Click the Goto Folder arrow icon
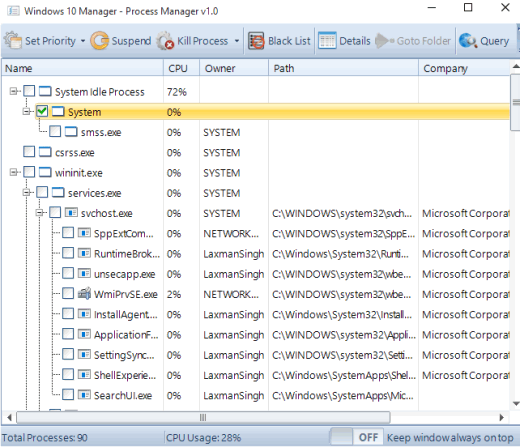Screen dimensions: 520x447 (384, 41)
